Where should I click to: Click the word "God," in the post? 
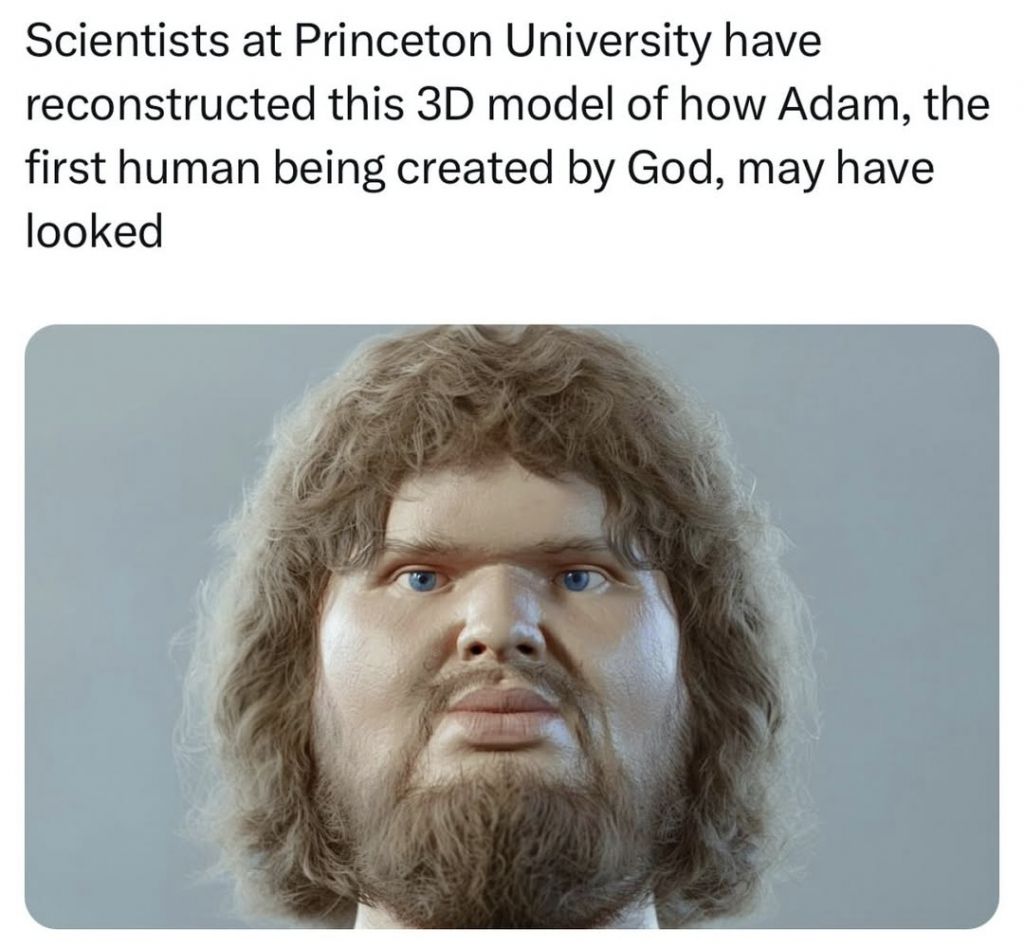(x=677, y=169)
